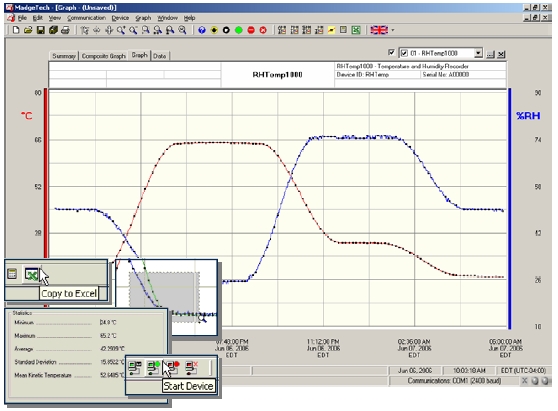Image resolution: width=558 pixels, height=411 pixels.
Task: Open the View menu
Action: (54, 18)
